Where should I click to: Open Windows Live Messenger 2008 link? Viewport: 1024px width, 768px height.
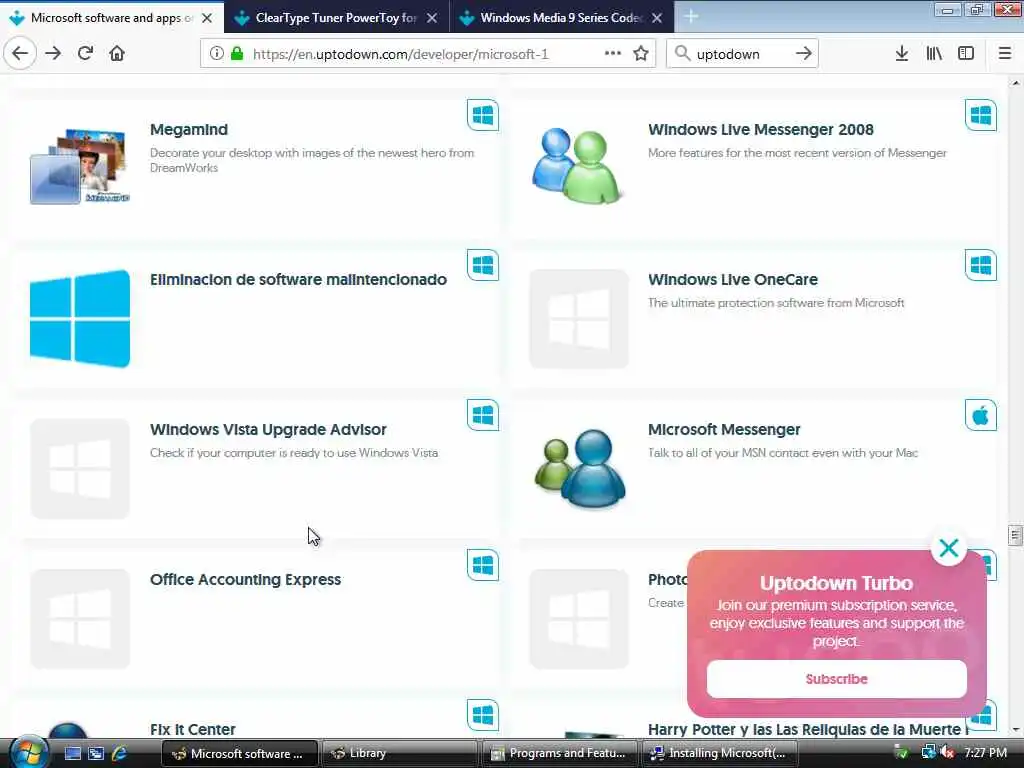tap(760, 129)
